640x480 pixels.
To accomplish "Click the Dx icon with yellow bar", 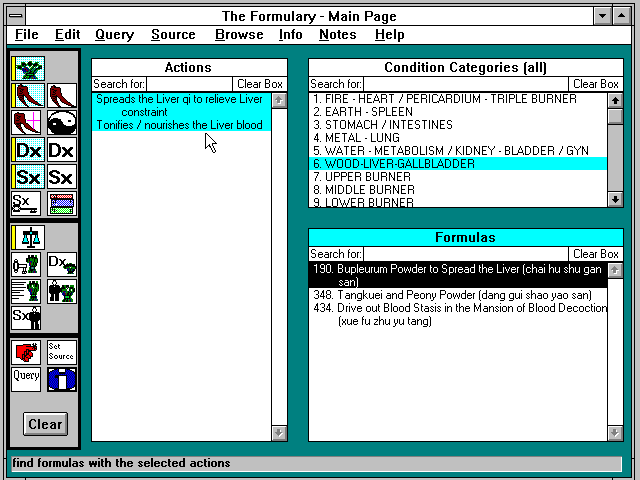I will click(28, 150).
